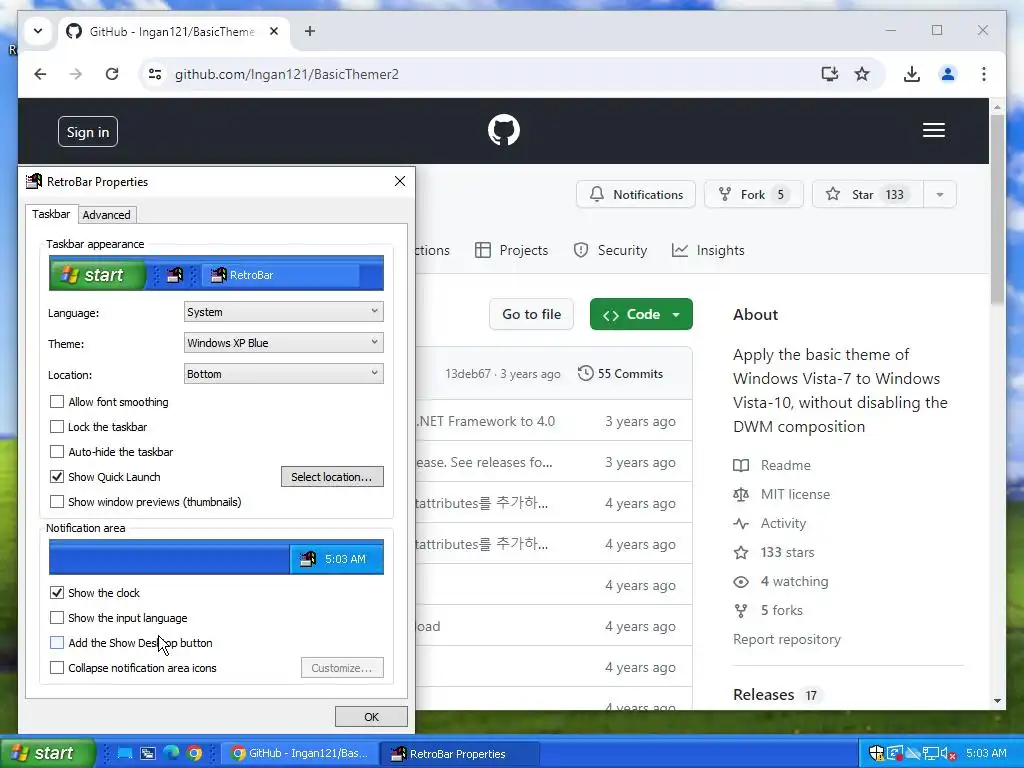Click Report repository link
Image resolution: width=1024 pixels, height=768 pixels.
[x=787, y=639]
